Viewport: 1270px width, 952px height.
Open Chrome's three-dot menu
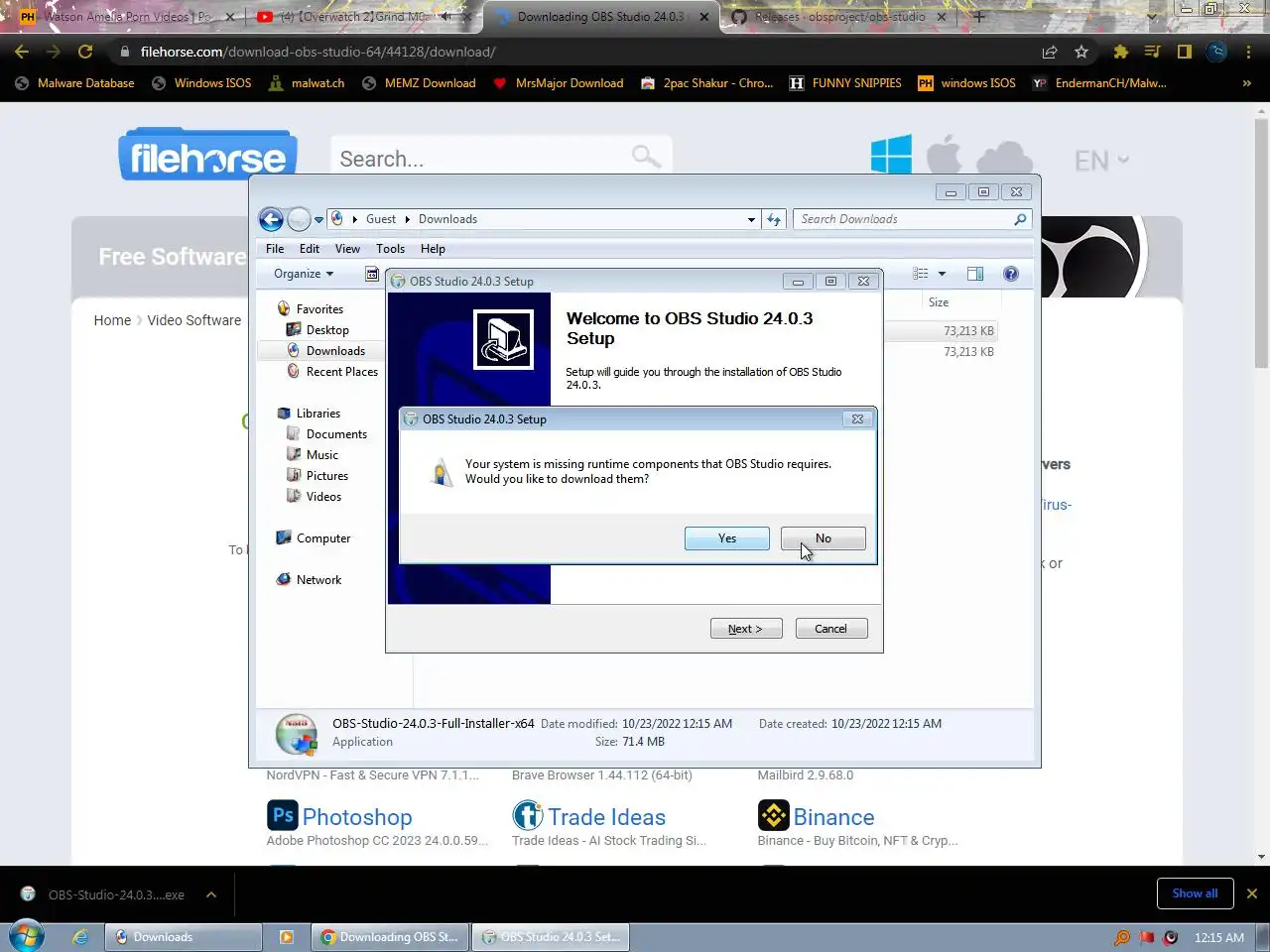pyautogui.click(x=1248, y=52)
